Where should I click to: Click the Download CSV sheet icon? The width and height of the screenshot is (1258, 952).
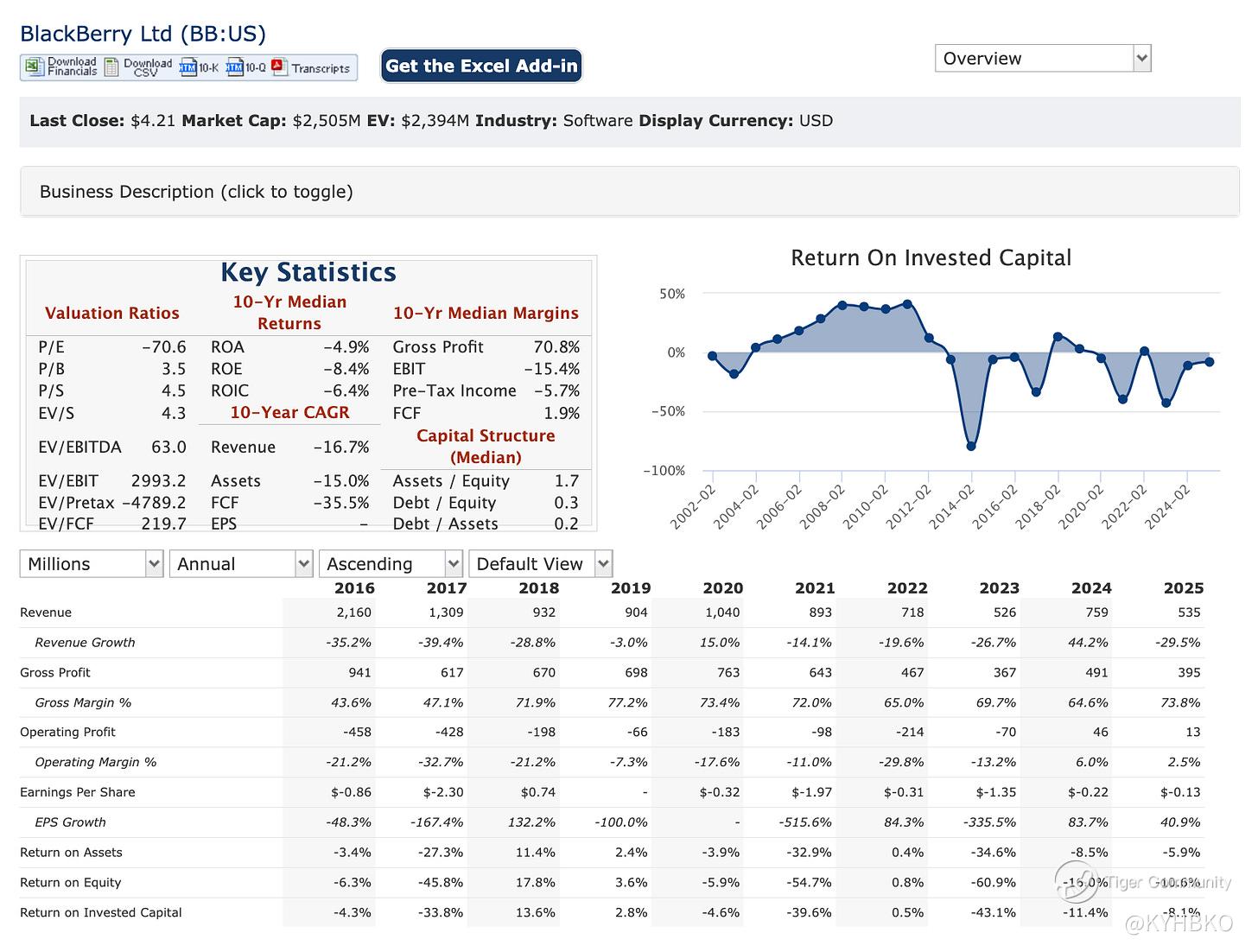coord(111,67)
